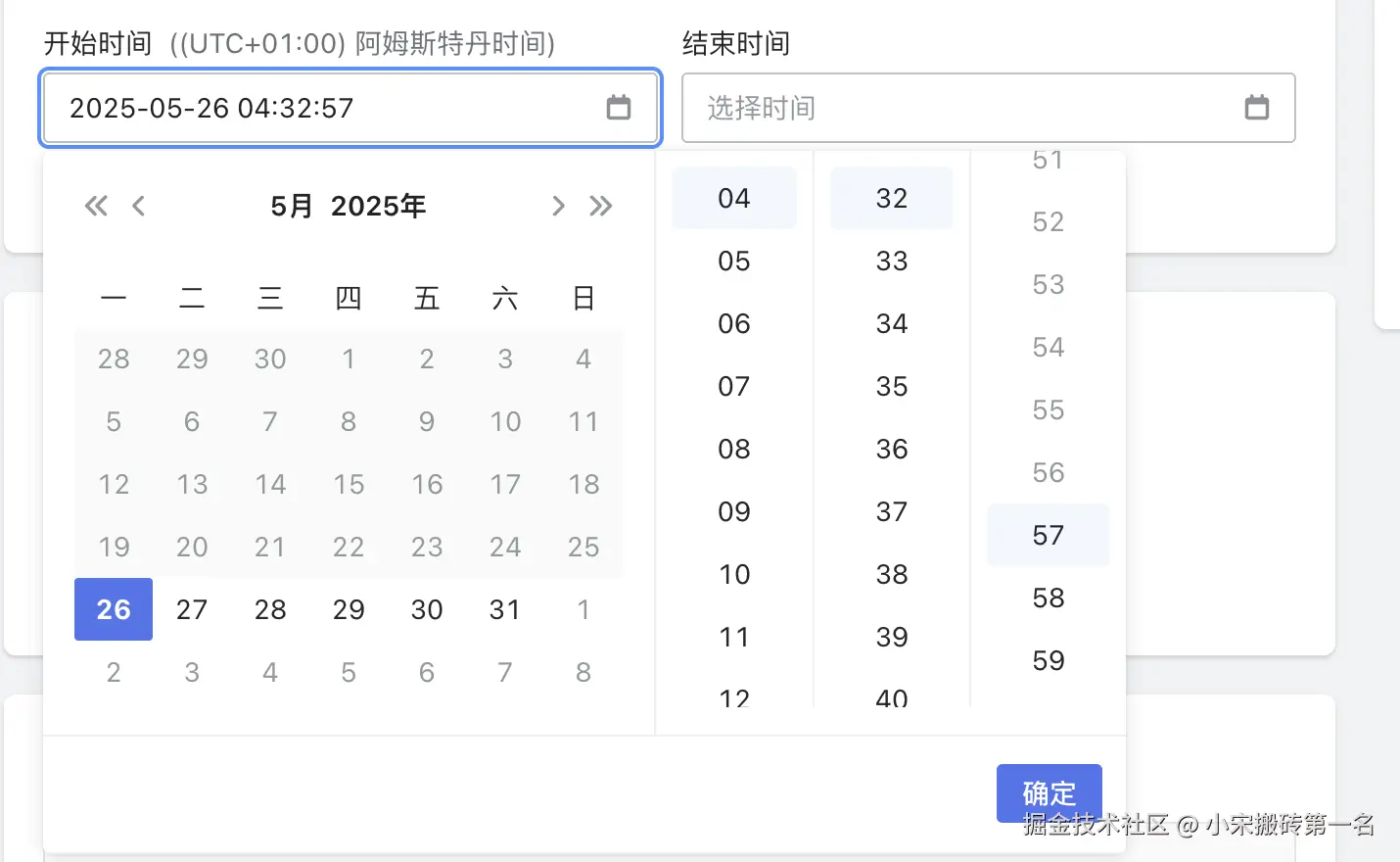The height and width of the screenshot is (862, 1400).
Task: Click the start time calendar icon
Action: point(619,108)
